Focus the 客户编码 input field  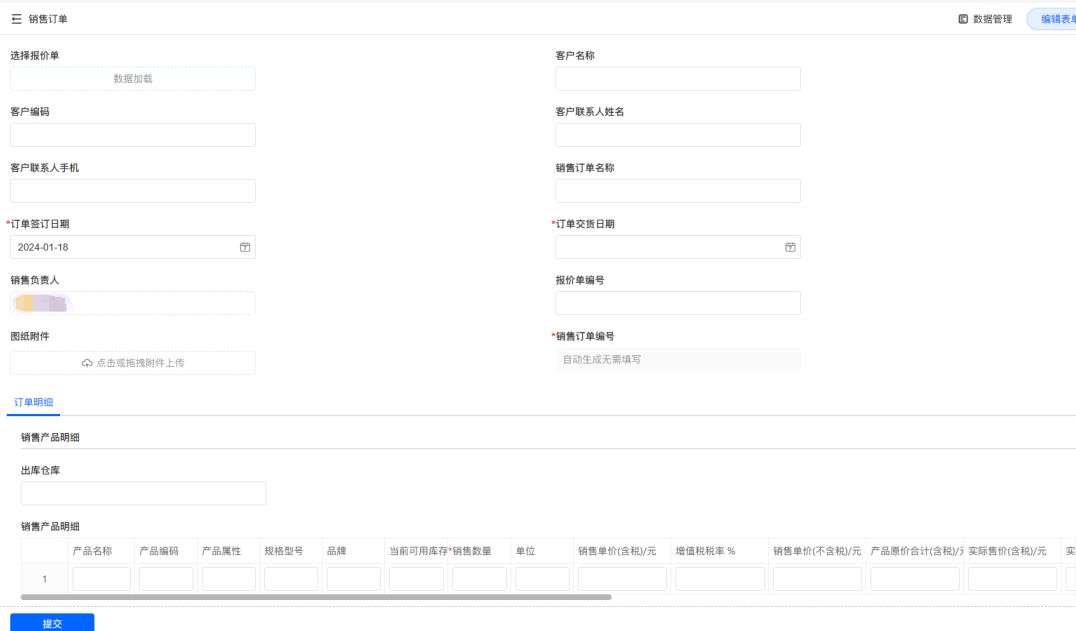tap(133, 135)
